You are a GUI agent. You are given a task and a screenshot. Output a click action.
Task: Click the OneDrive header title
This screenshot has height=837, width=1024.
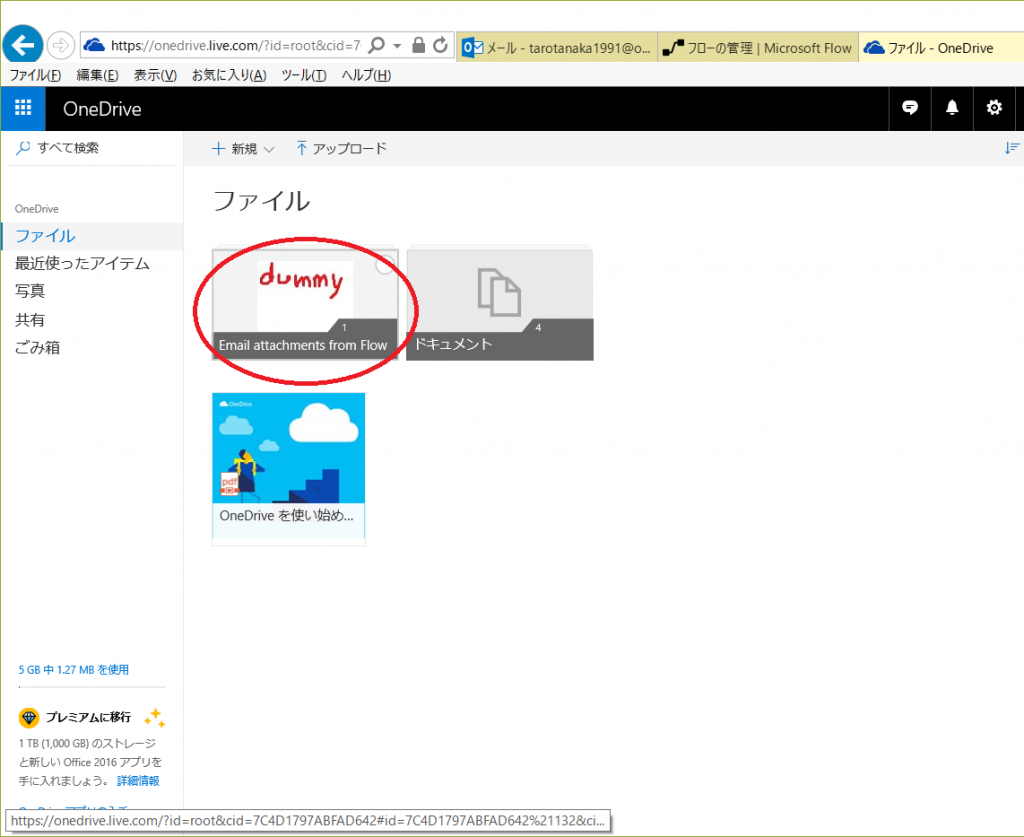[102, 109]
